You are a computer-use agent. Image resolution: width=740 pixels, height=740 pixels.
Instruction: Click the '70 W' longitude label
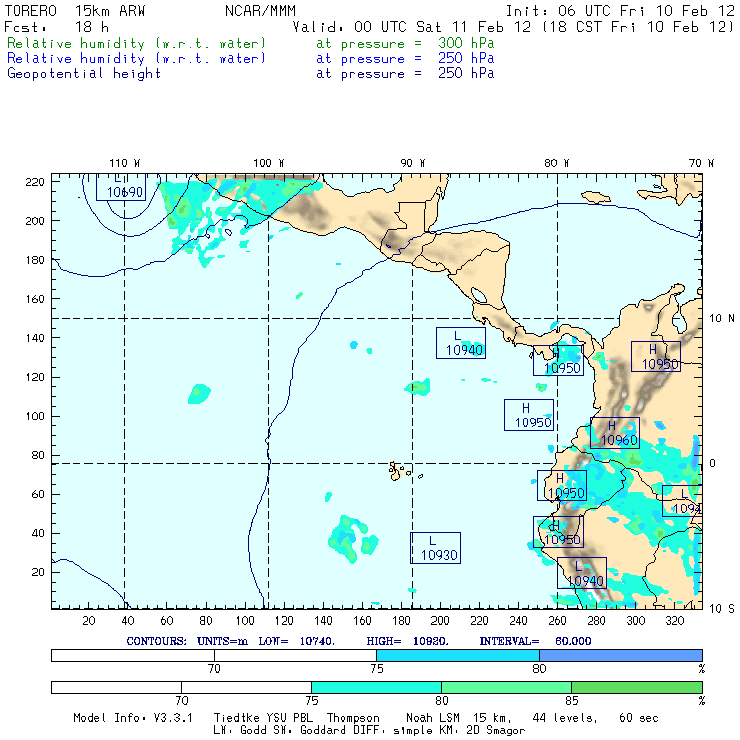[701, 163]
